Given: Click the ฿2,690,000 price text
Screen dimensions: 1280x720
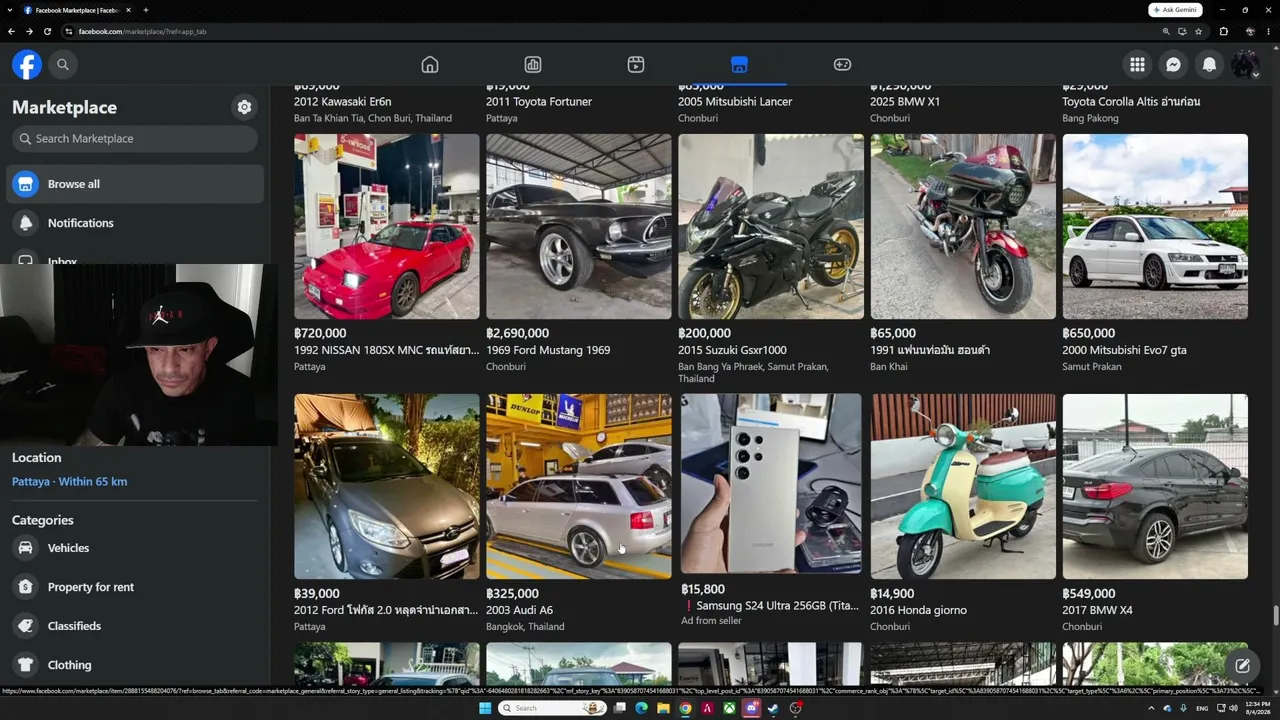Looking at the screenshot, I should [x=517, y=334].
